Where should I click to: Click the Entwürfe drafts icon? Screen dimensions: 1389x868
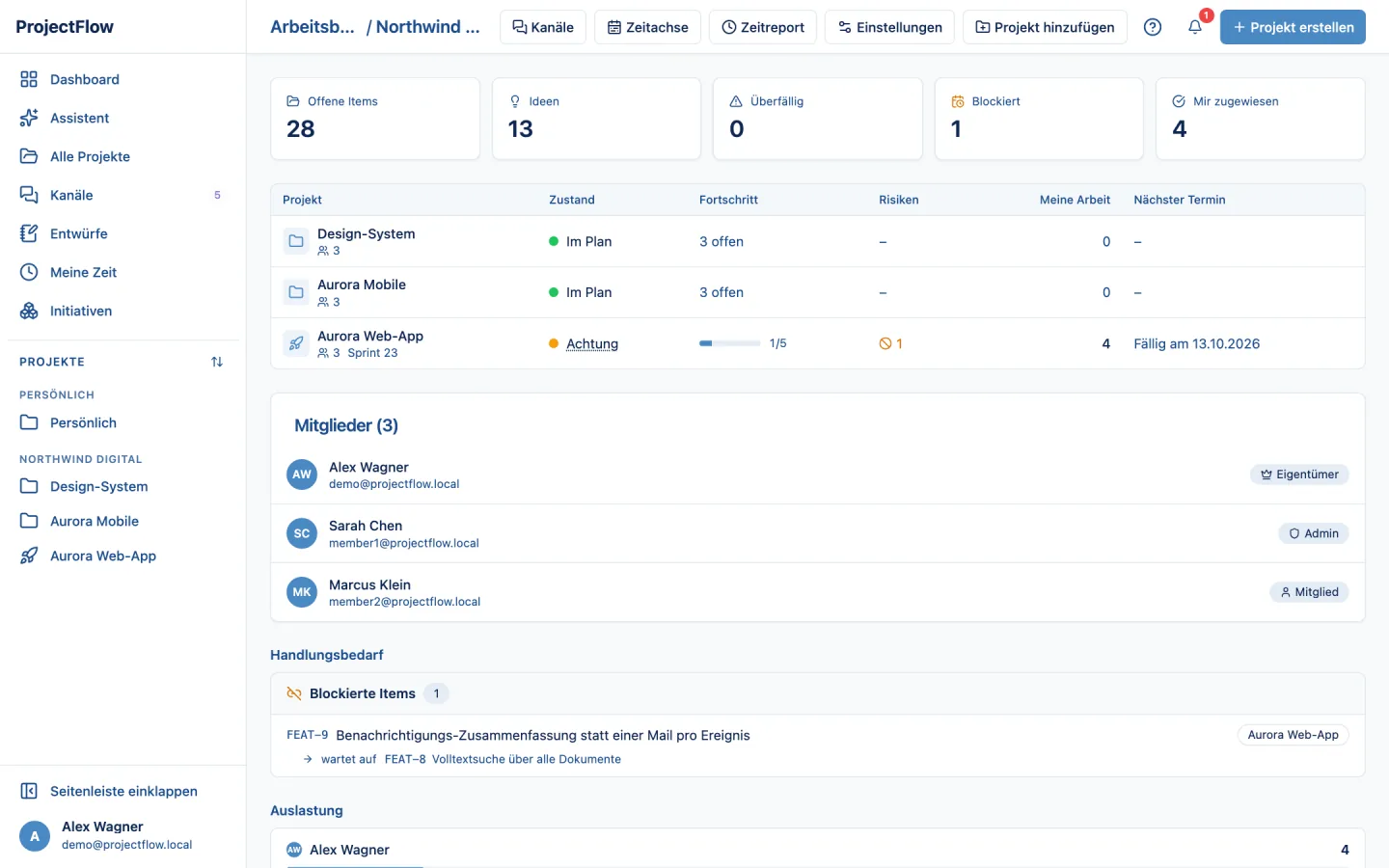[x=29, y=233]
